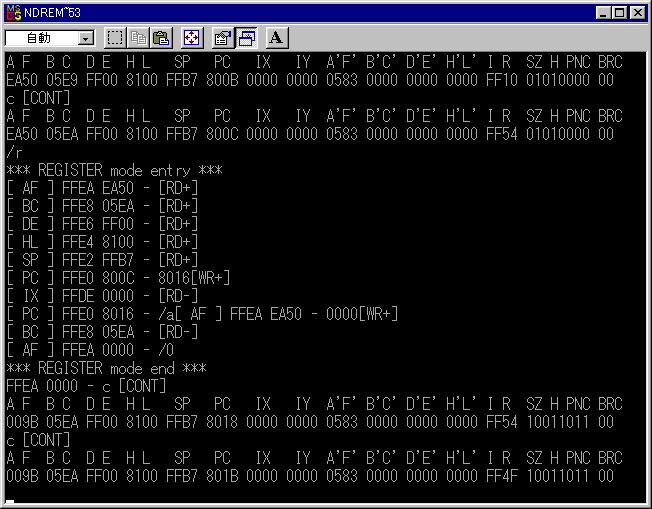Click the '8016[WR+]' value
This screenshot has height=509, width=652.
click(x=194, y=278)
